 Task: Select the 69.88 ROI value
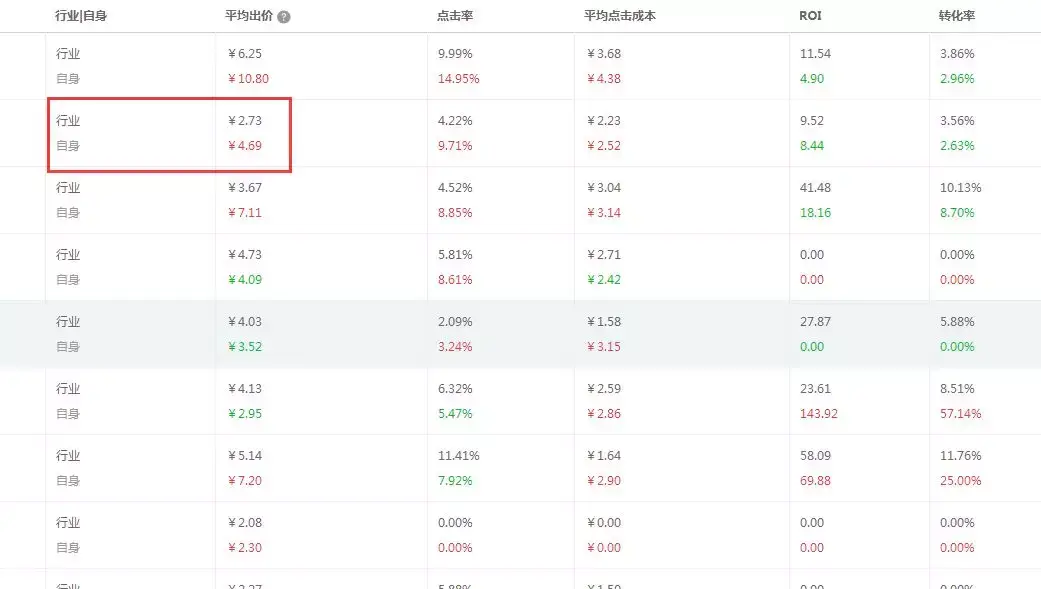[x=815, y=481]
